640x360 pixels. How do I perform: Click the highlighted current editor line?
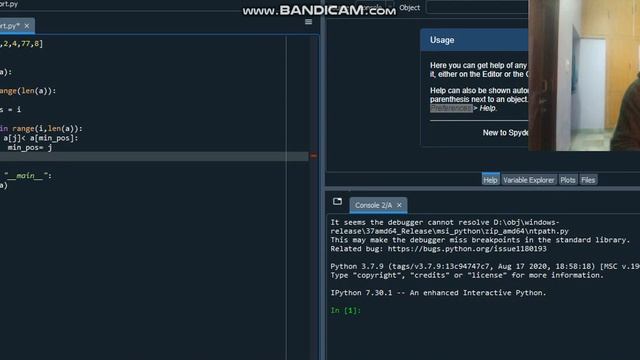[154, 157]
